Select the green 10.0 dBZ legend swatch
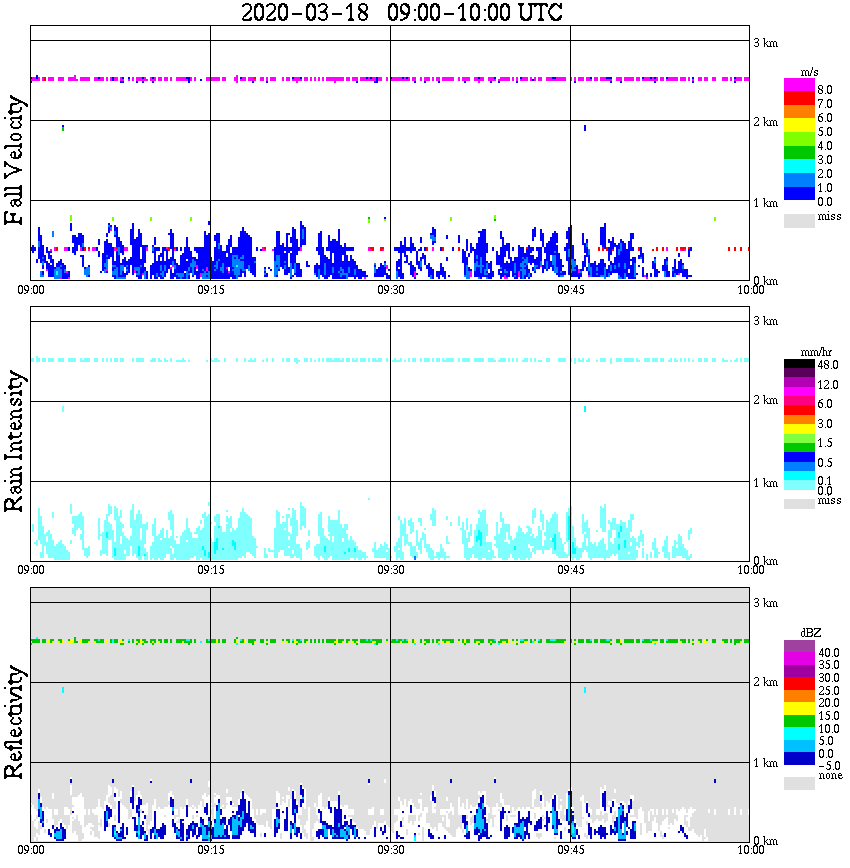850x868 pixels. [x=799, y=721]
